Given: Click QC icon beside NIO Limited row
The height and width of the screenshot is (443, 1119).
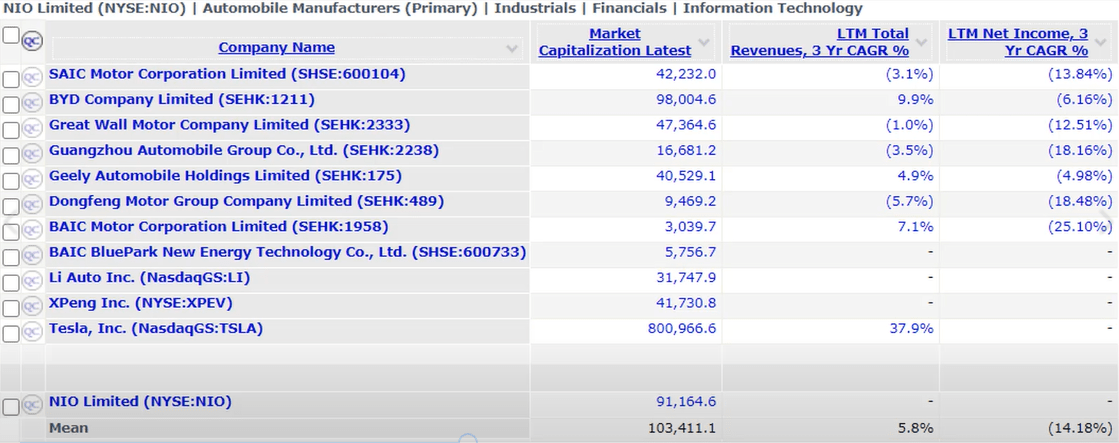Looking at the screenshot, I should tap(31, 405).
